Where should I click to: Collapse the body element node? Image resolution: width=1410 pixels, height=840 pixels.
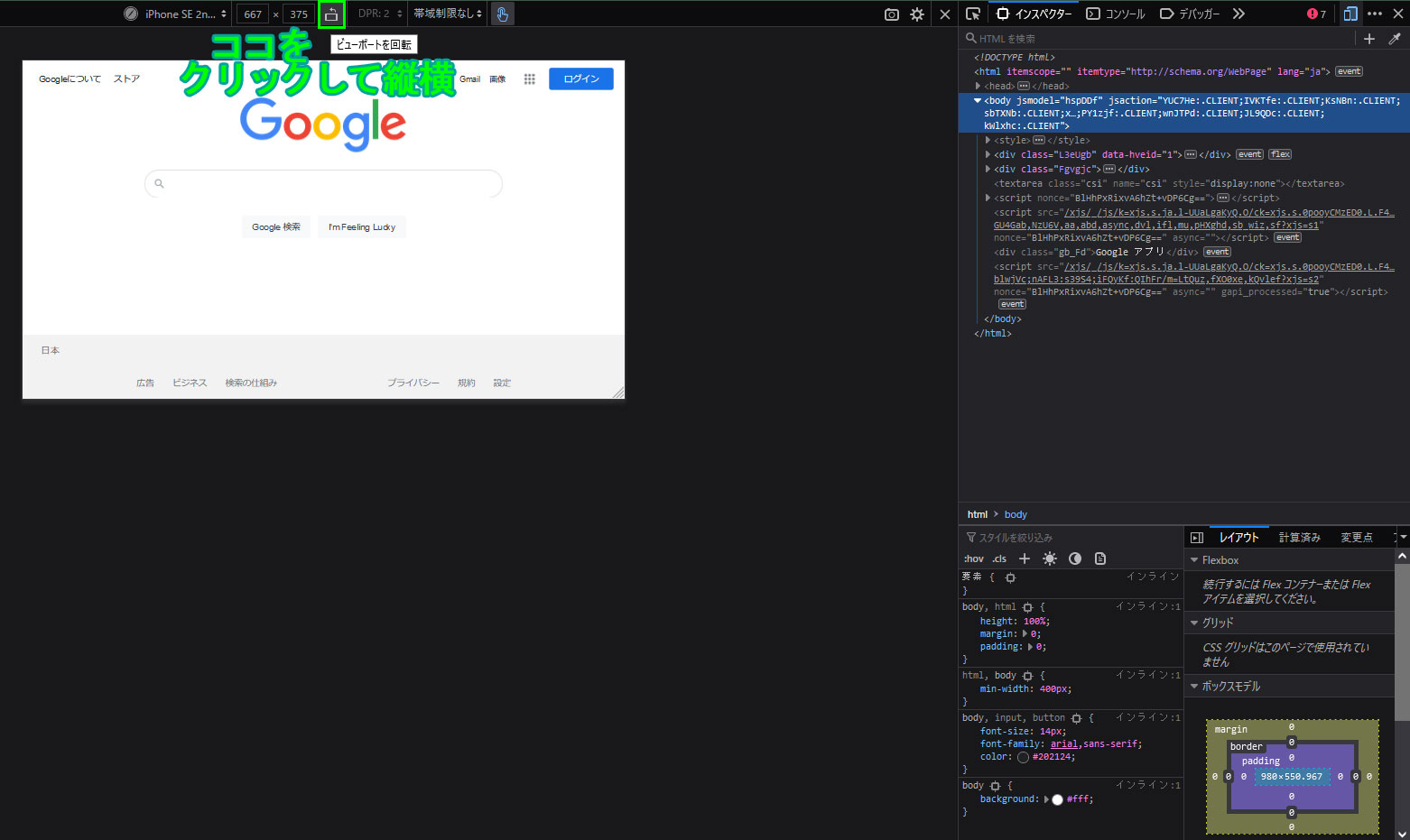[x=978, y=100]
